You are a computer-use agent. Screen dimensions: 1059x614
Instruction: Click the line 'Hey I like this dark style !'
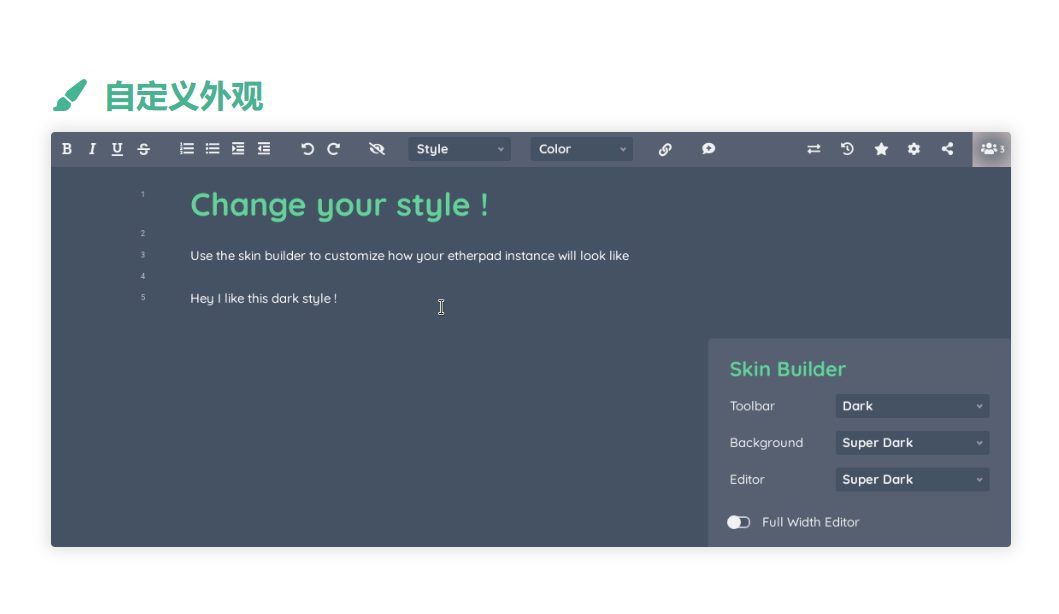click(x=263, y=299)
